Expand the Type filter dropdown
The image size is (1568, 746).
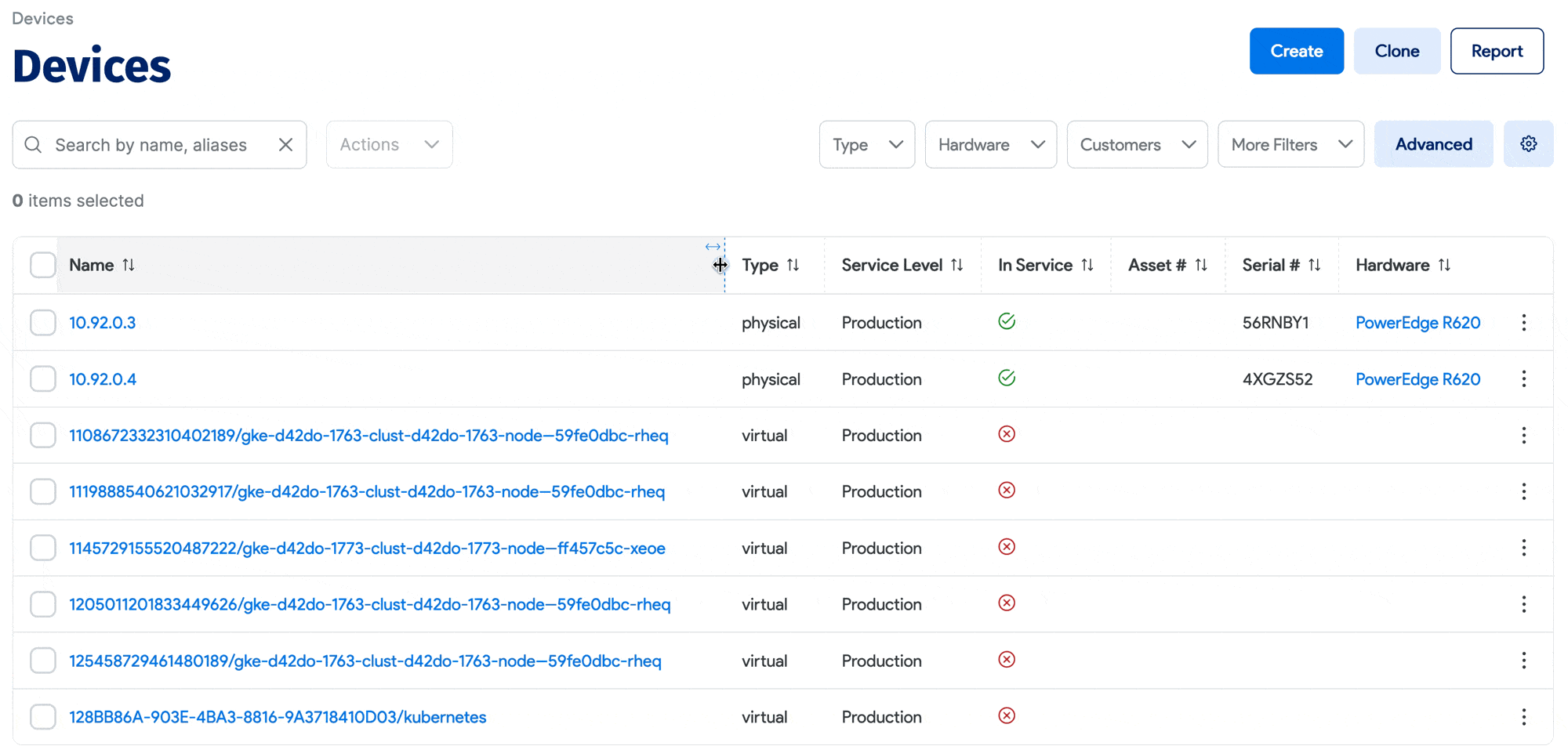click(866, 145)
